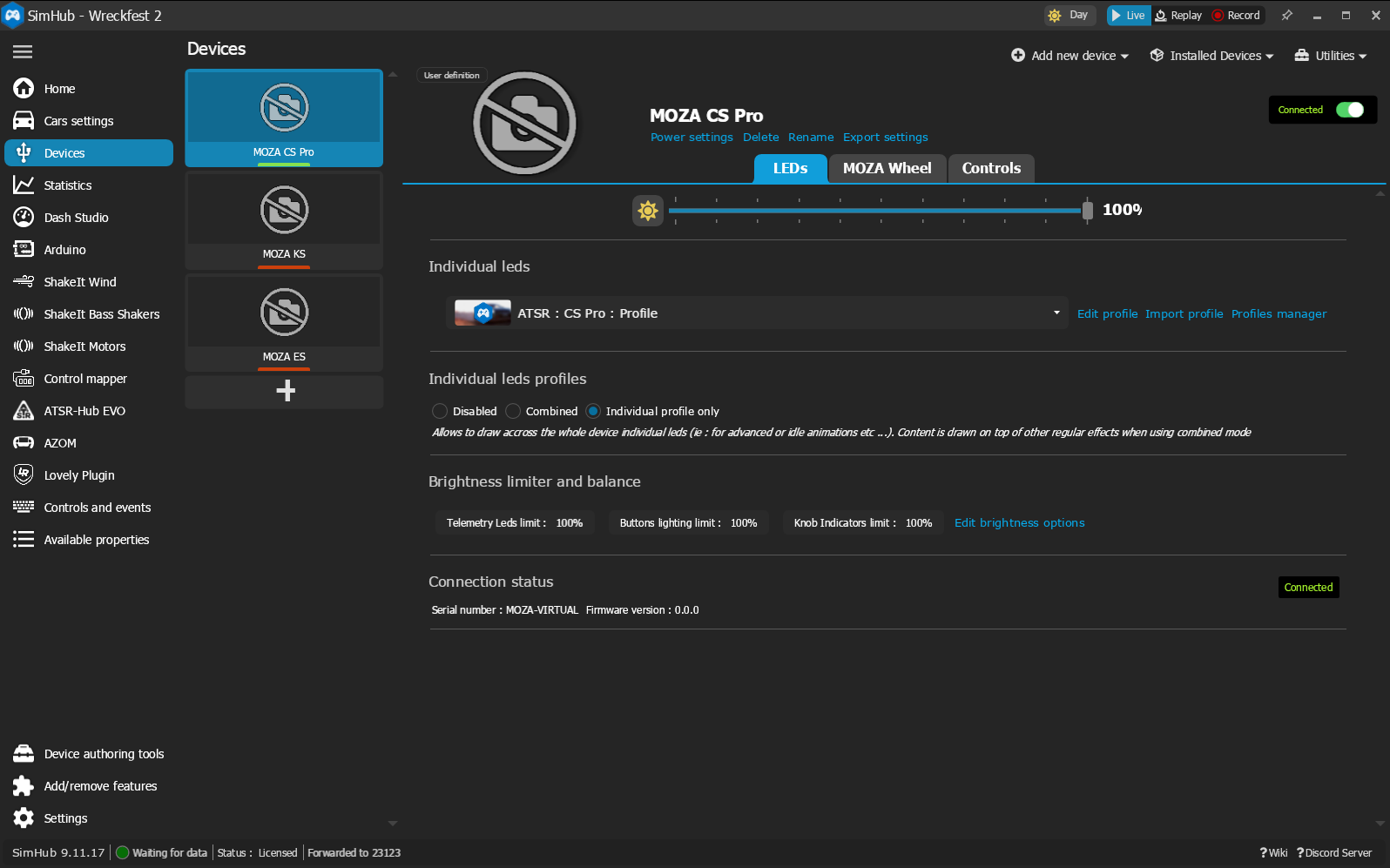Screen dimensions: 1390x868
Task: Expand the Utilities dropdown
Action: [1331, 56]
